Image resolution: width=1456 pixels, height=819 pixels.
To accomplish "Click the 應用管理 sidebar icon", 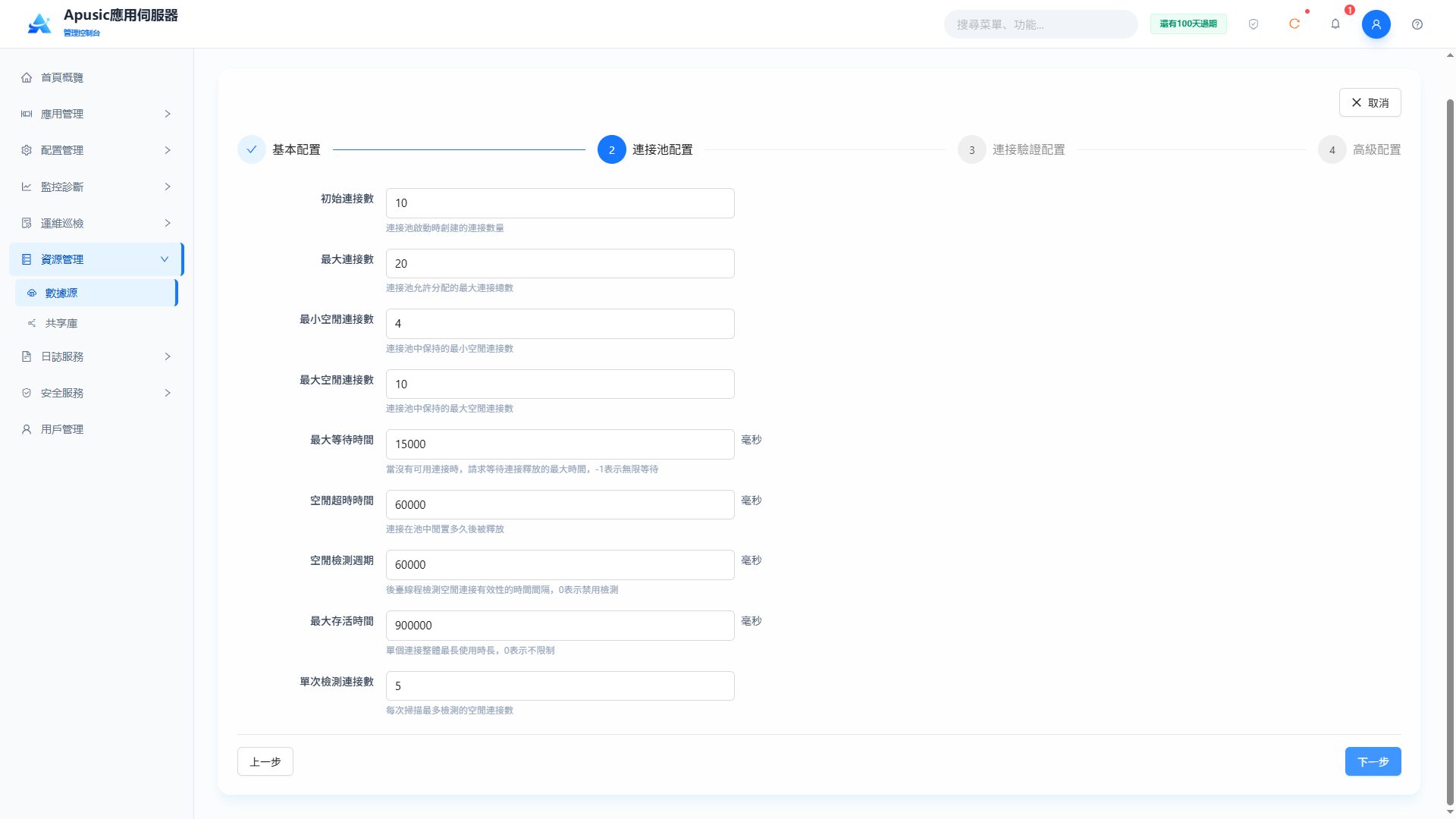I will pos(27,114).
